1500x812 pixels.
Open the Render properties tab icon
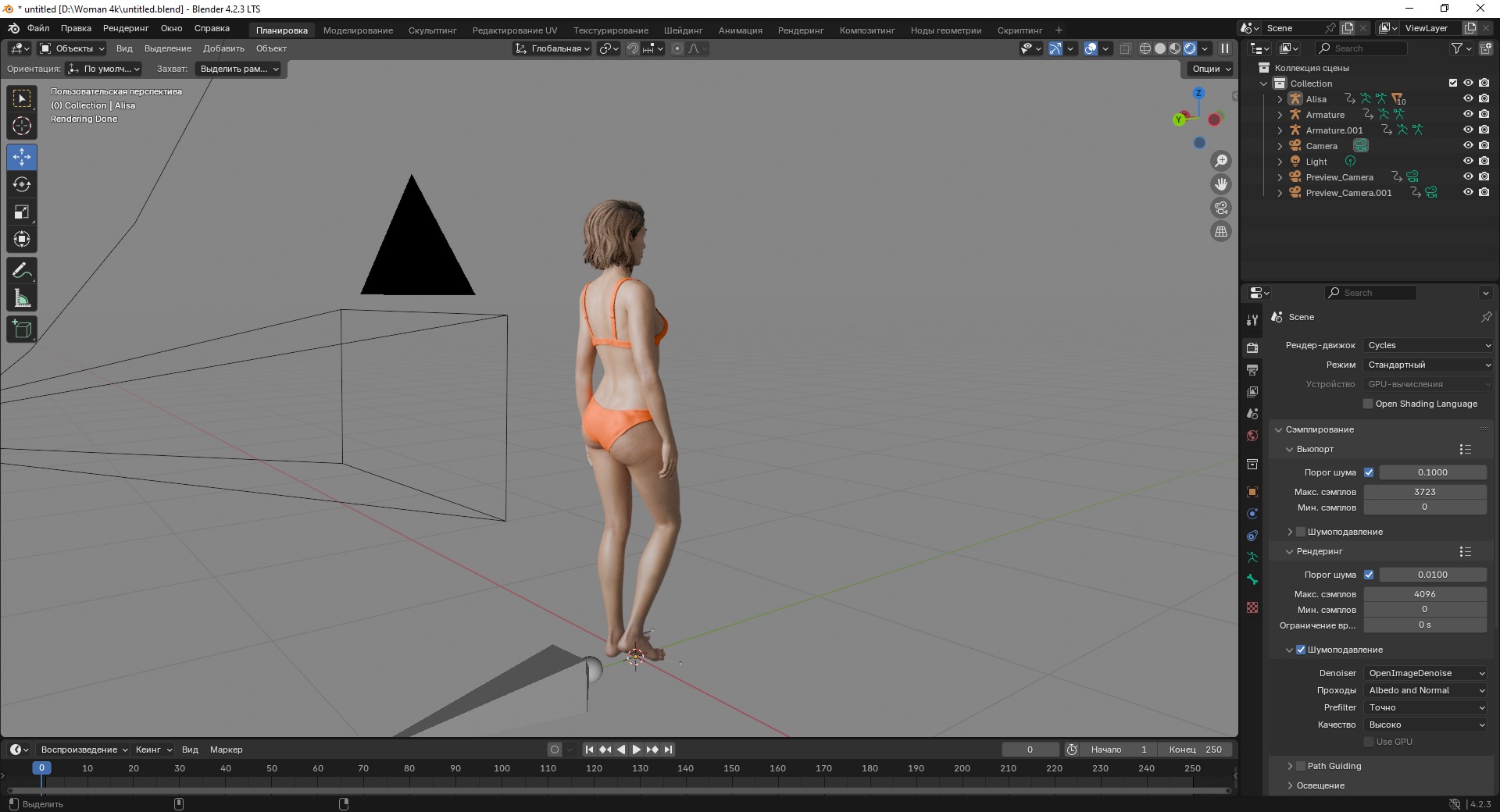point(1252,348)
